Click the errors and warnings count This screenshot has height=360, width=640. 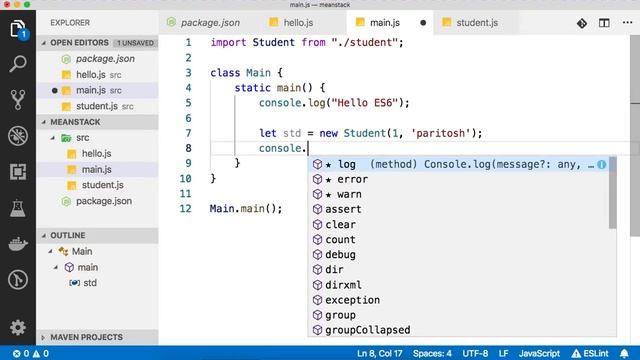(x=31, y=353)
